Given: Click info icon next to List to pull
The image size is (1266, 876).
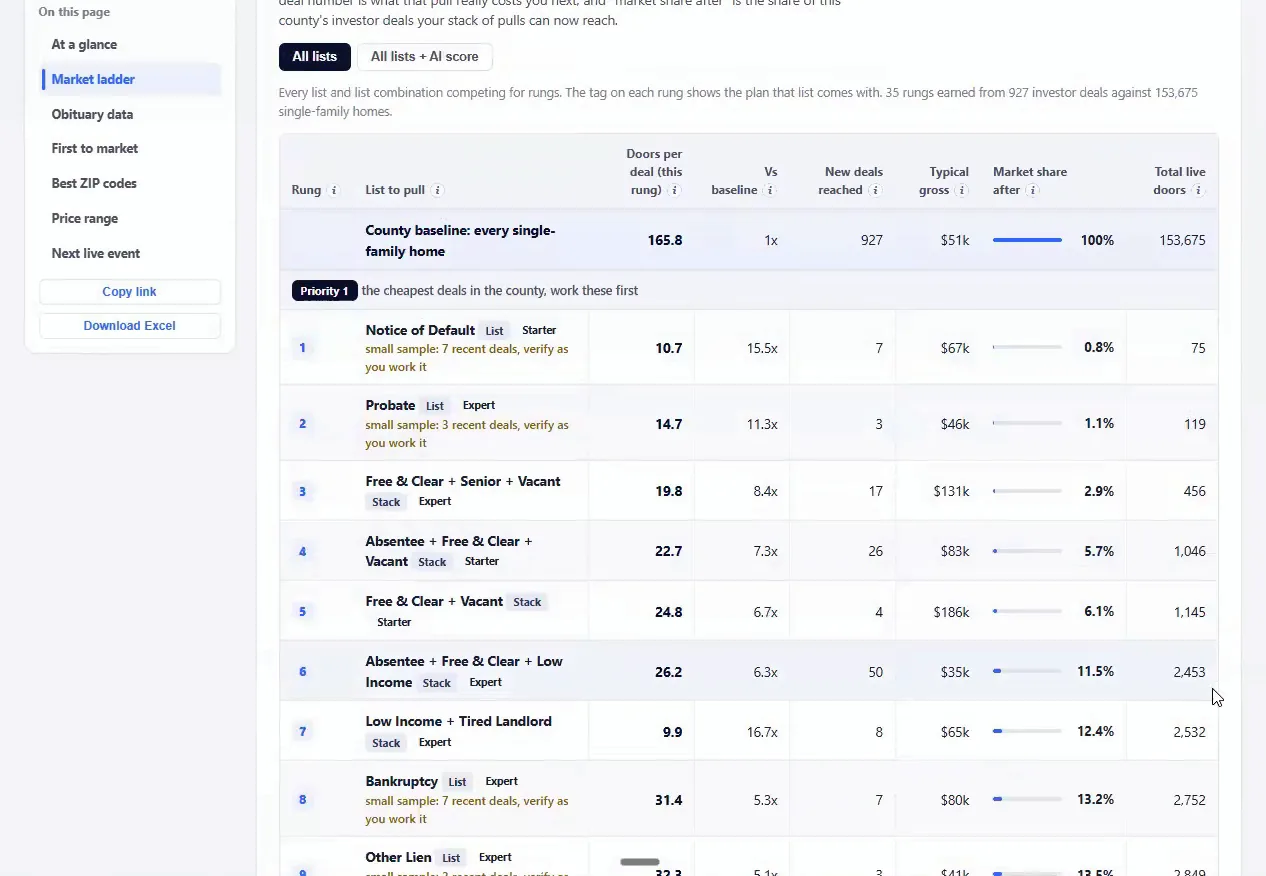Looking at the screenshot, I should (438, 190).
